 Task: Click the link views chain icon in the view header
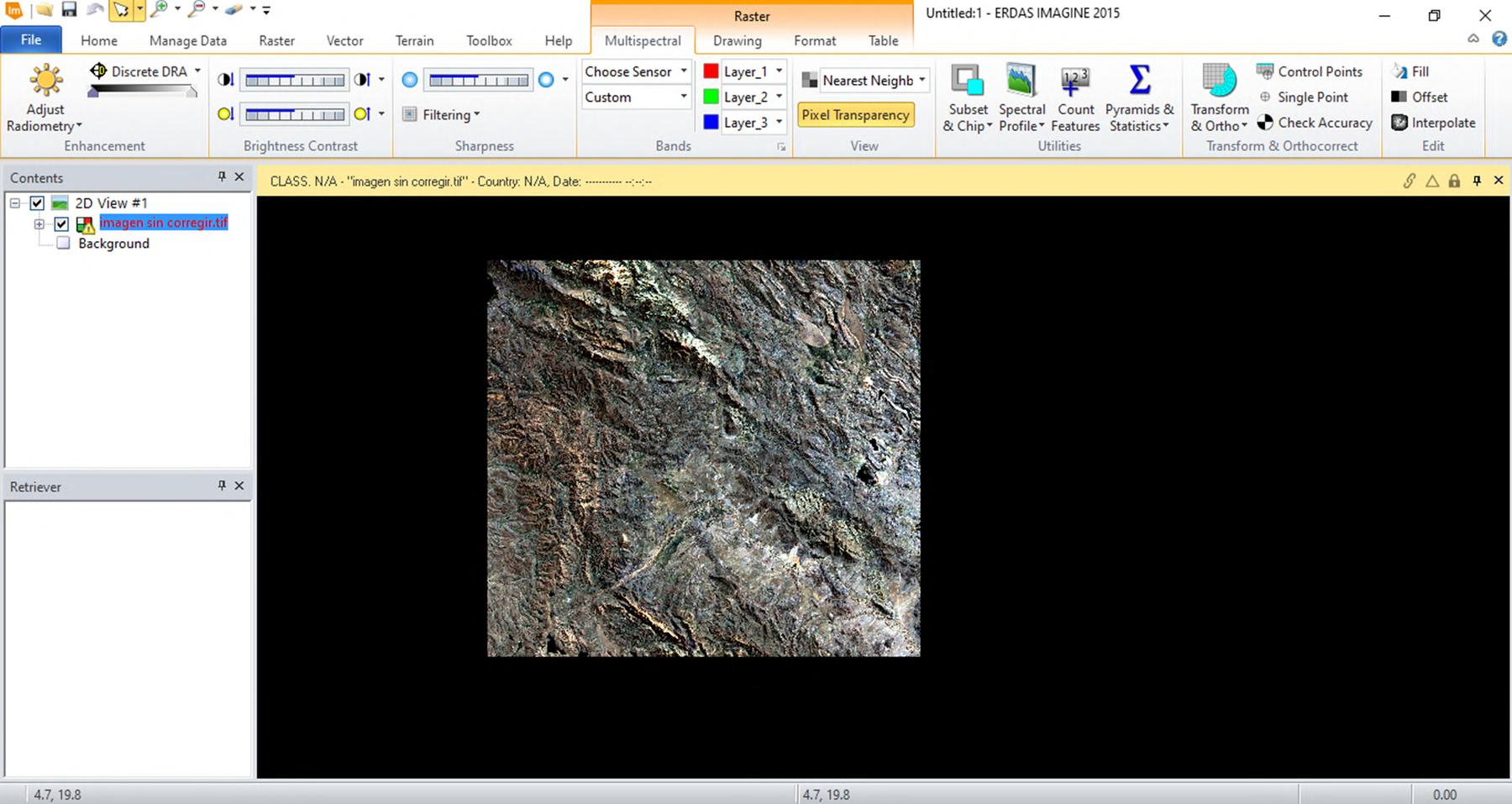click(x=1410, y=181)
